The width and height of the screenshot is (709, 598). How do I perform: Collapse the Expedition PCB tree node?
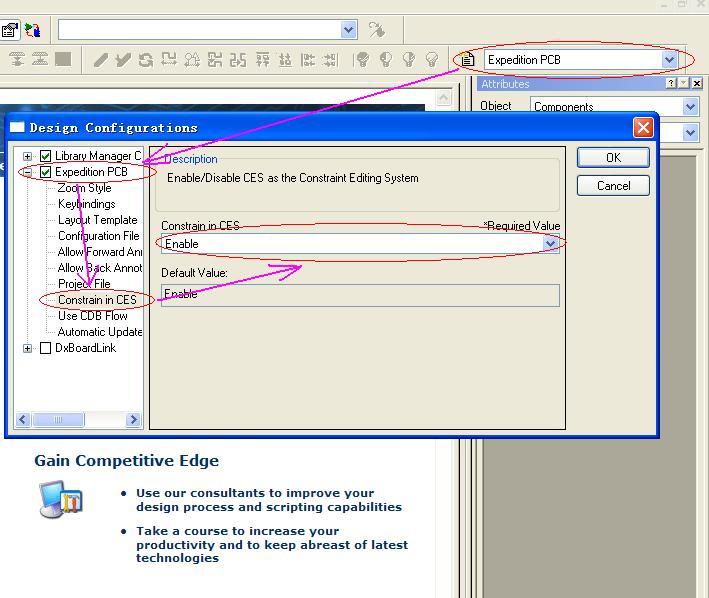pos(27,172)
